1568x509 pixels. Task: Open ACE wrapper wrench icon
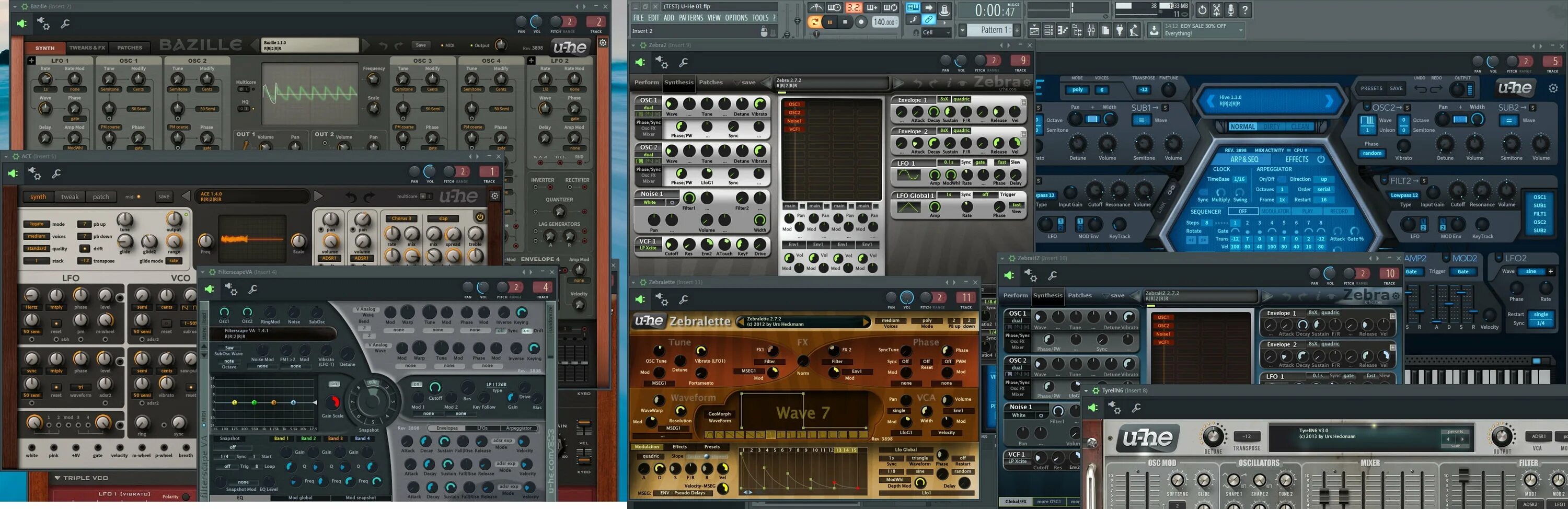point(56,174)
